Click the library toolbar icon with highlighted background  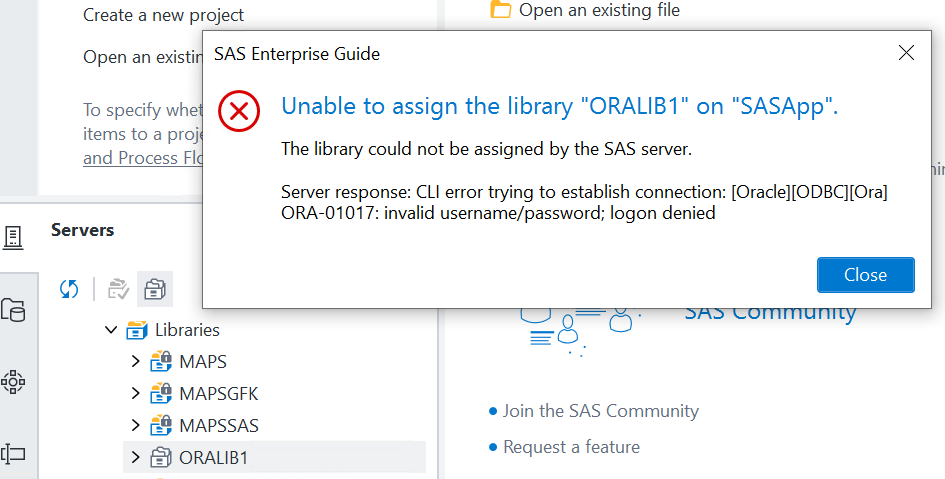click(x=155, y=289)
